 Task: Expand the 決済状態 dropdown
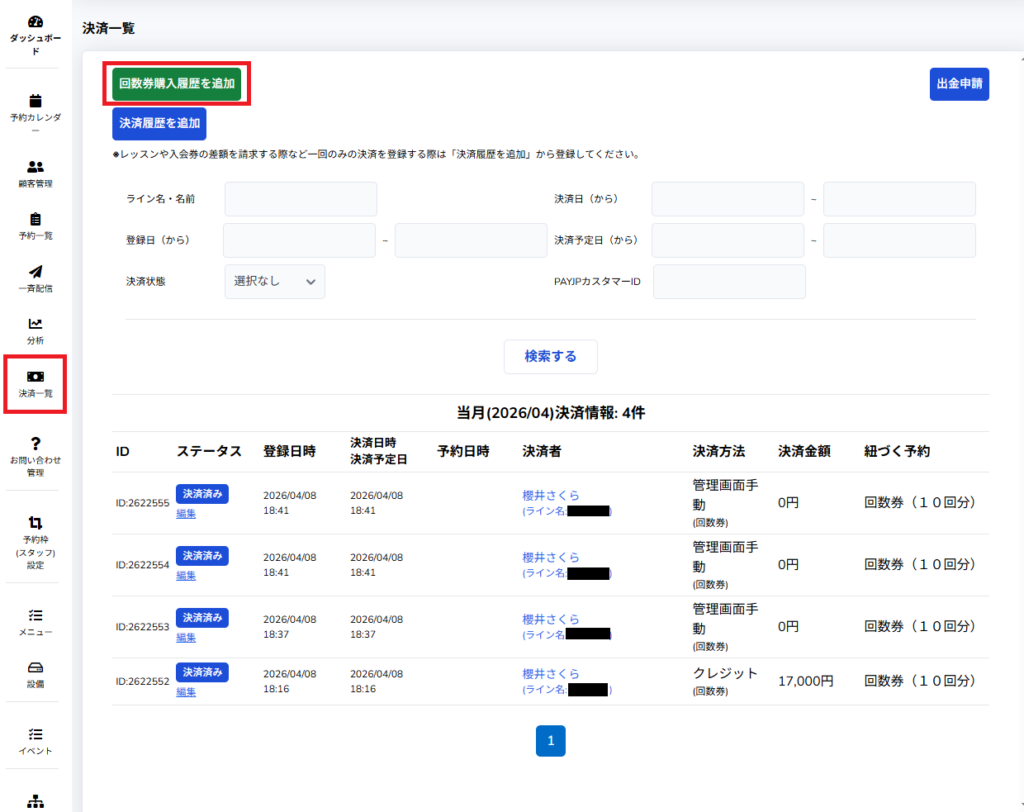click(274, 282)
